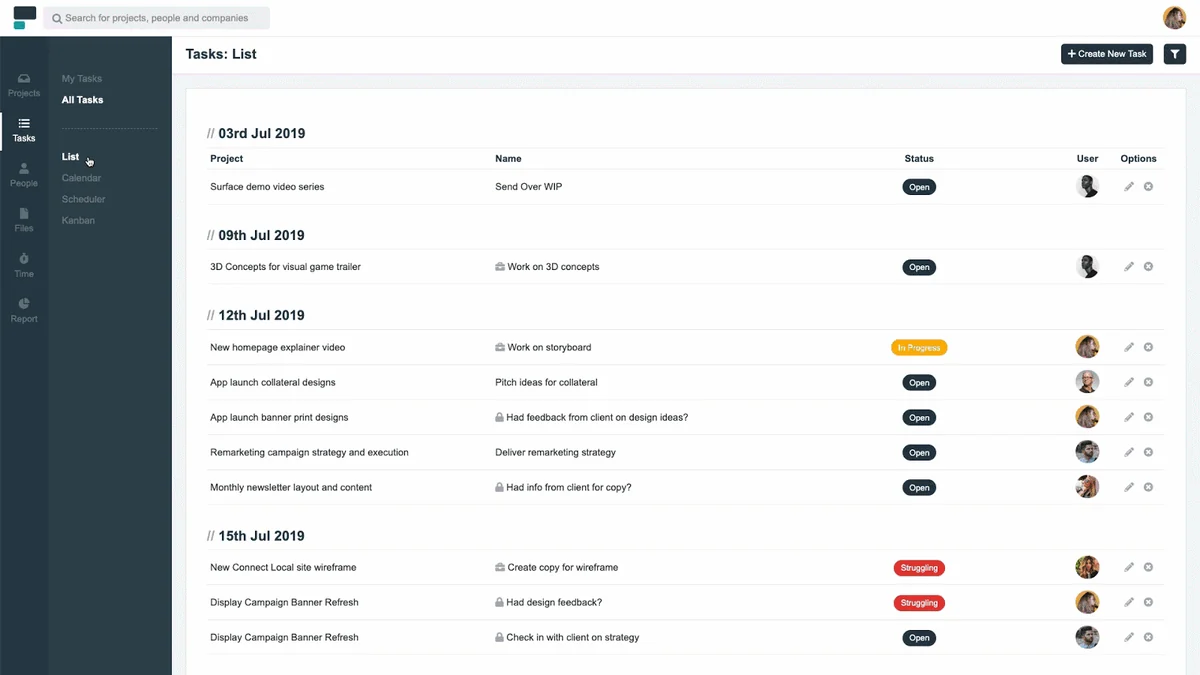Click into the search field at the top
This screenshot has width=1200, height=675.
155,17
